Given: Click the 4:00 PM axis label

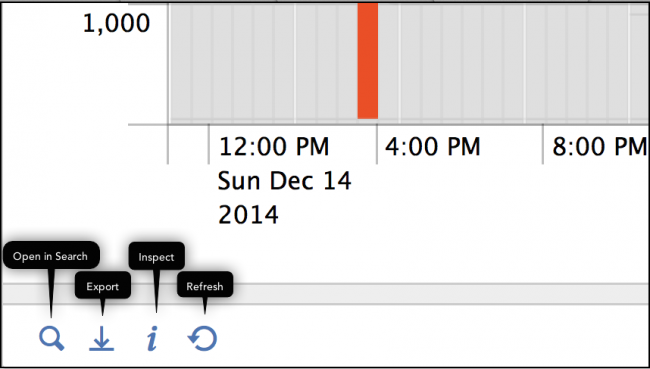Looking at the screenshot, I should (x=432, y=146).
